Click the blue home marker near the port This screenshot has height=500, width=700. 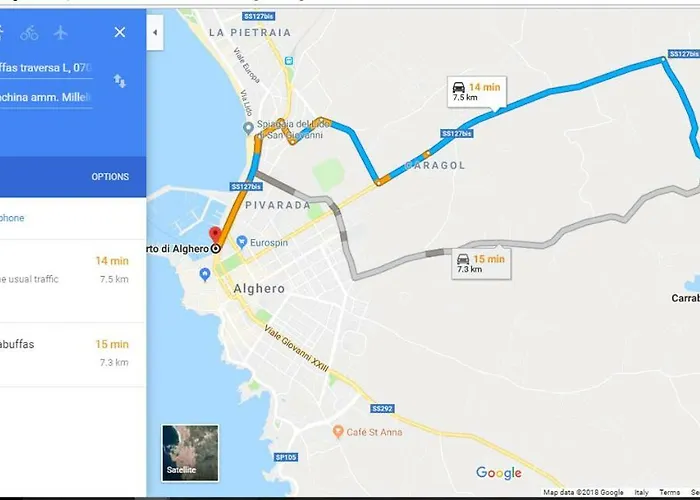tap(205, 274)
